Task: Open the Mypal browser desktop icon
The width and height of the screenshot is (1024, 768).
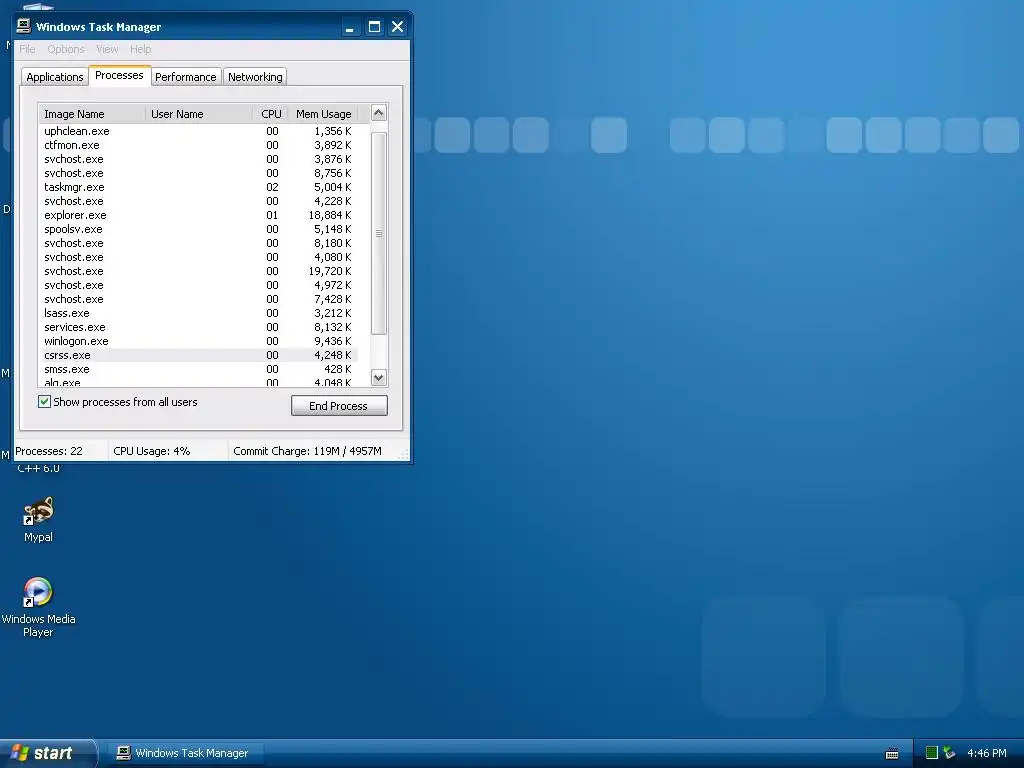Action: (38, 520)
